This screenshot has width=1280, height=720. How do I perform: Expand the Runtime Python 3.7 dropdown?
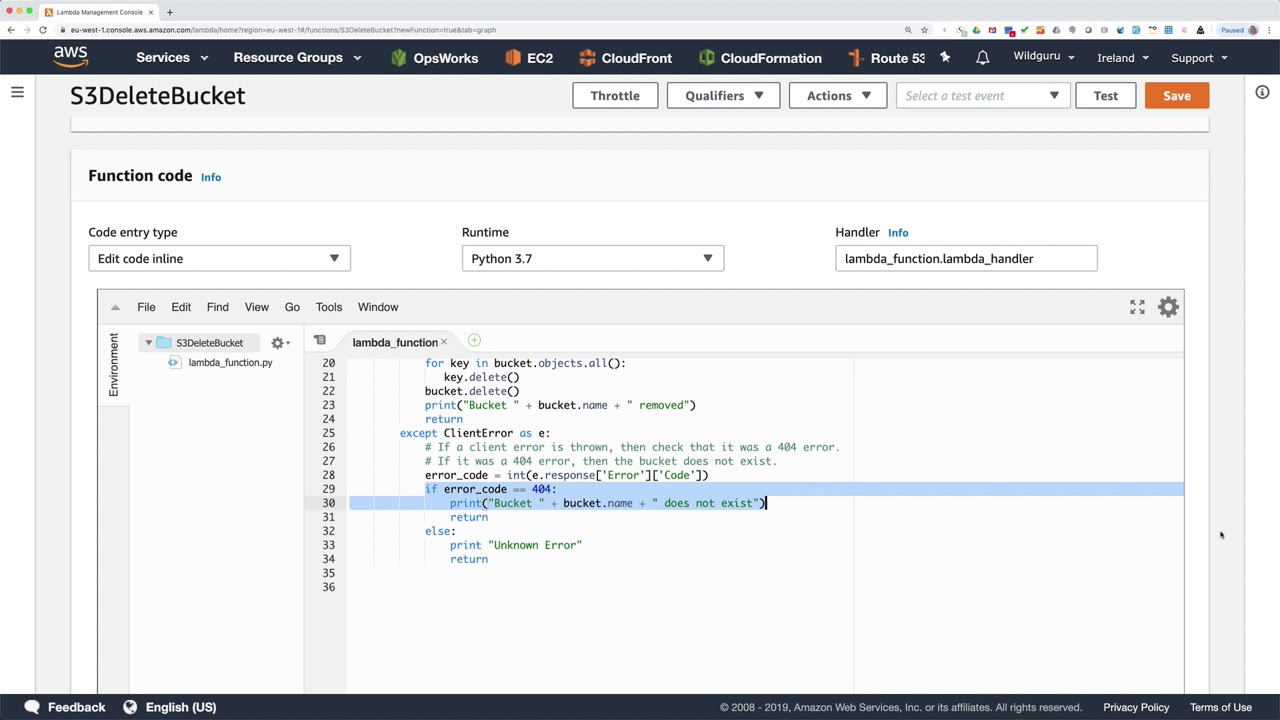(592, 258)
